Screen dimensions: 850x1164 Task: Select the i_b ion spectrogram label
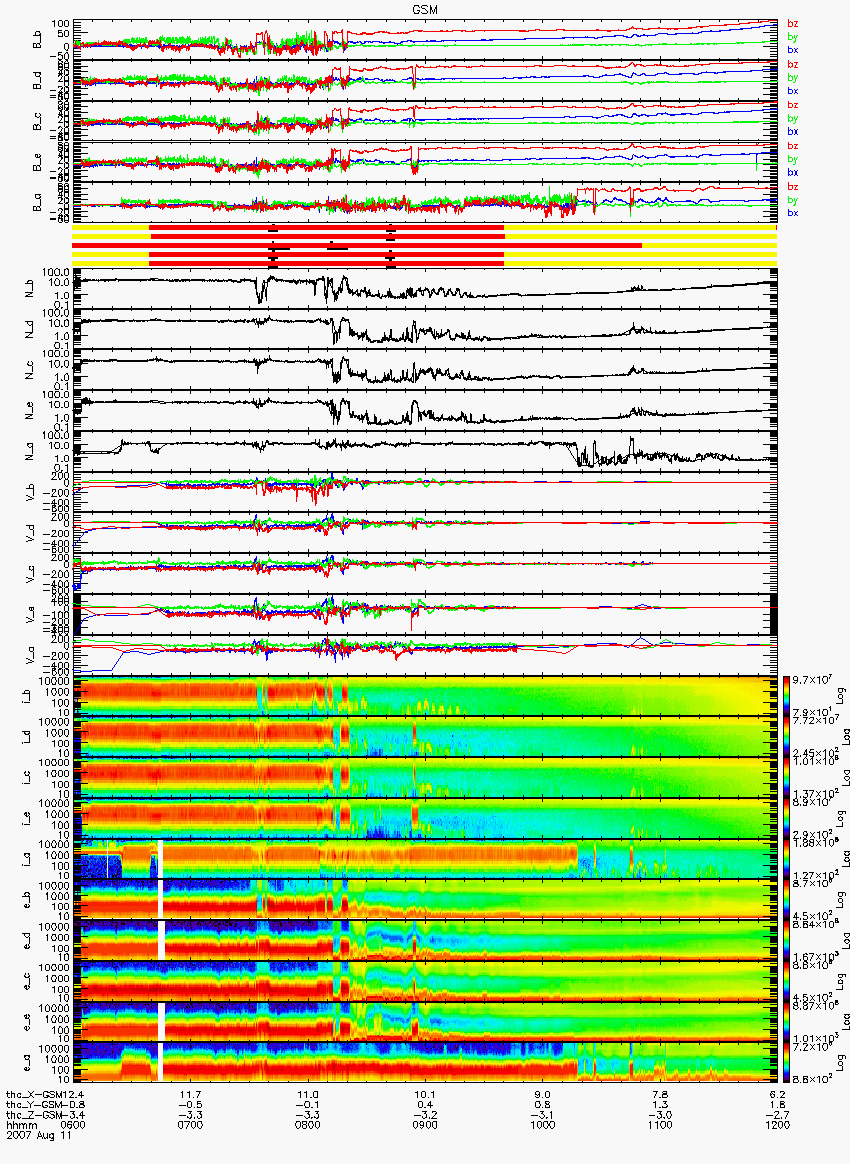[x=28, y=696]
